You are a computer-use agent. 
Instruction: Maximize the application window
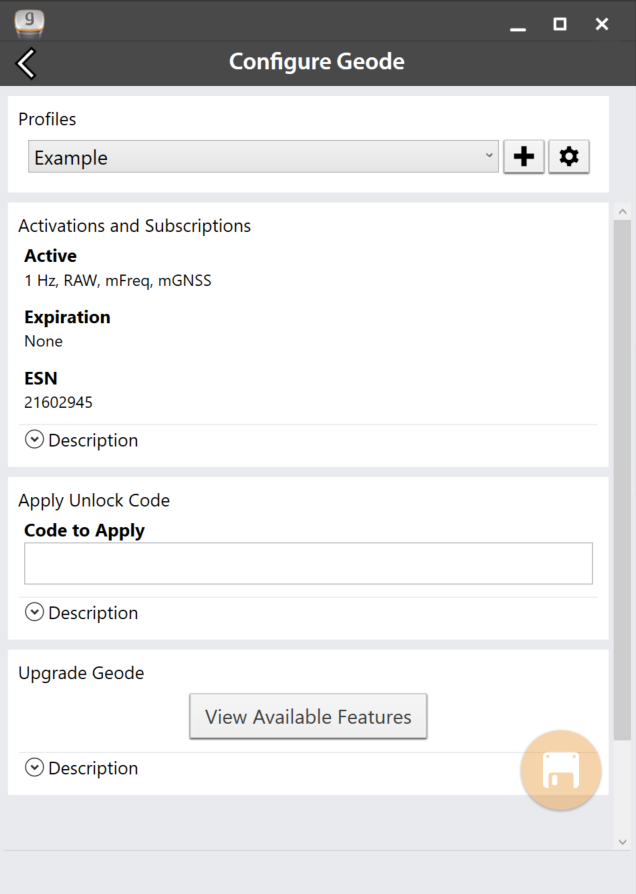[560, 24]
